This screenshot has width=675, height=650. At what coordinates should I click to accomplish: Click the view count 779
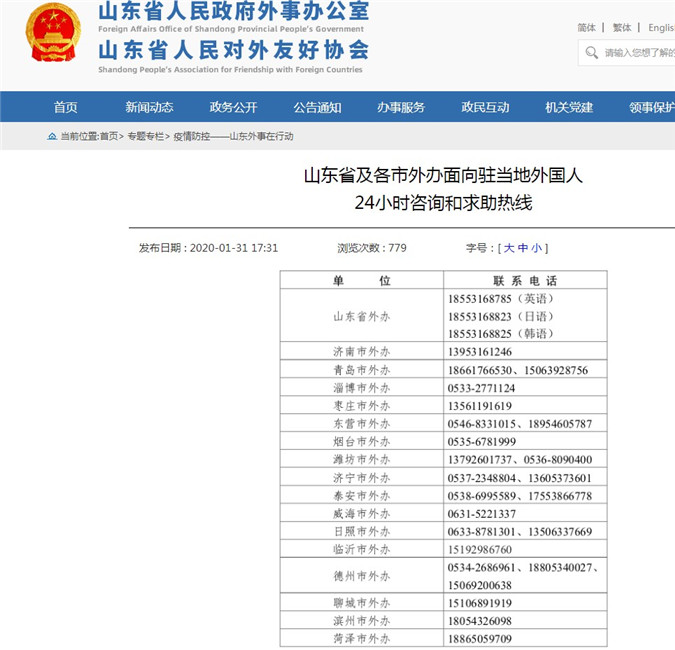[397, 248]
